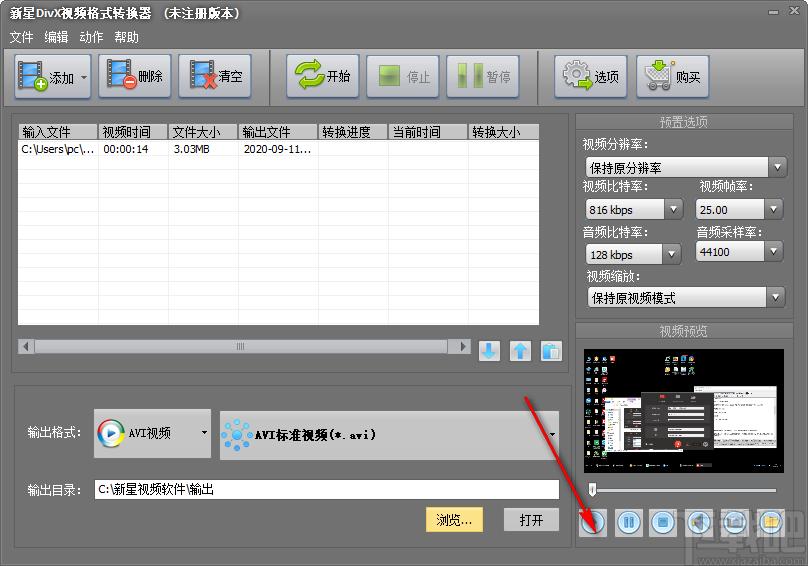Capture a snapshot with camera icon

[x=735, y=523]
